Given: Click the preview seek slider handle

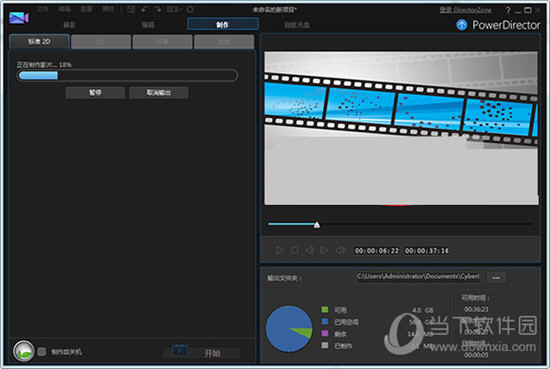Looking at the screenshot, I should pyautogui.click(x=317, y=224).
